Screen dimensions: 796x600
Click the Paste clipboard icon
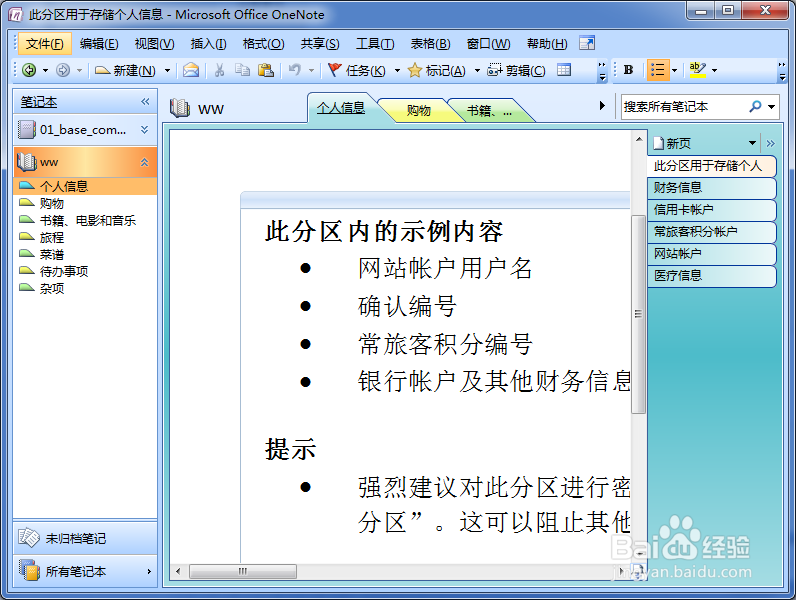[266, 70]
